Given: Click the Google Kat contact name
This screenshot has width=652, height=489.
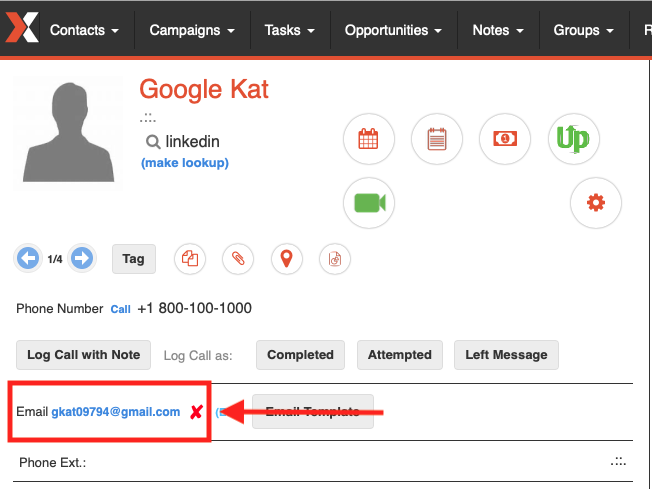Looking at the screenshot, I should [204, 89].
